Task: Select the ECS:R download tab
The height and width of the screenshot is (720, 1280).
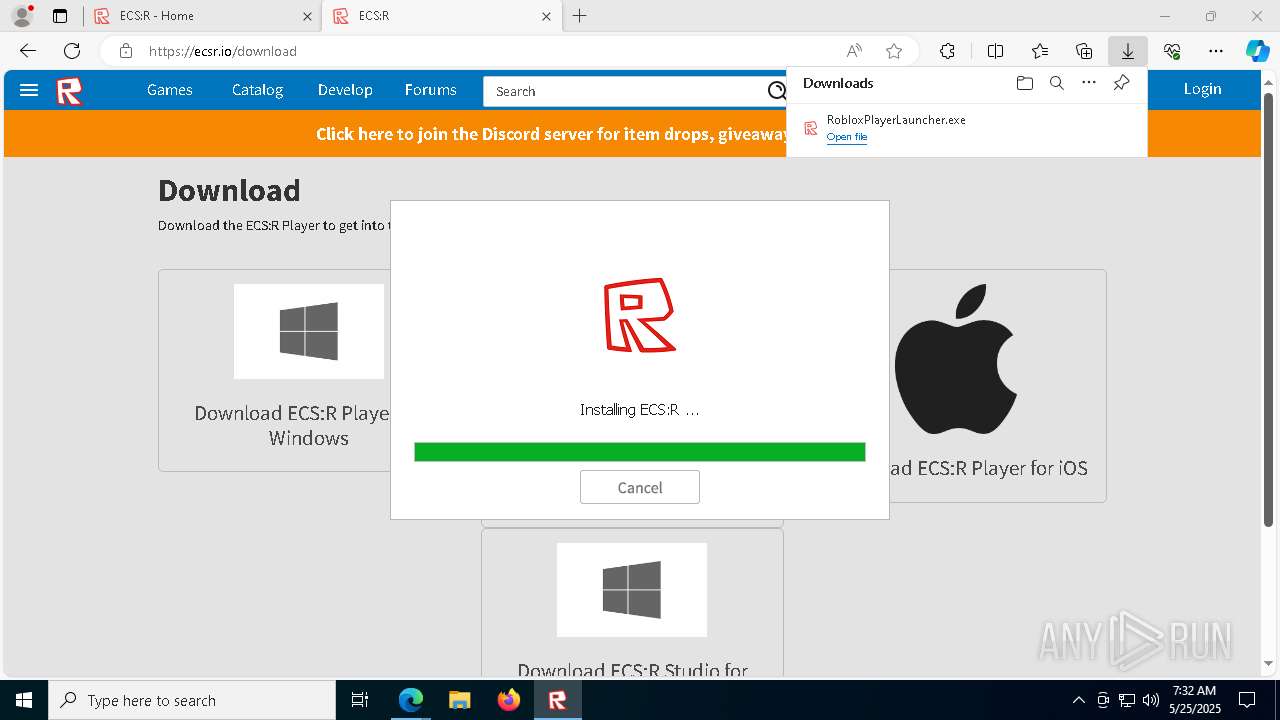Action: (442, 16)
